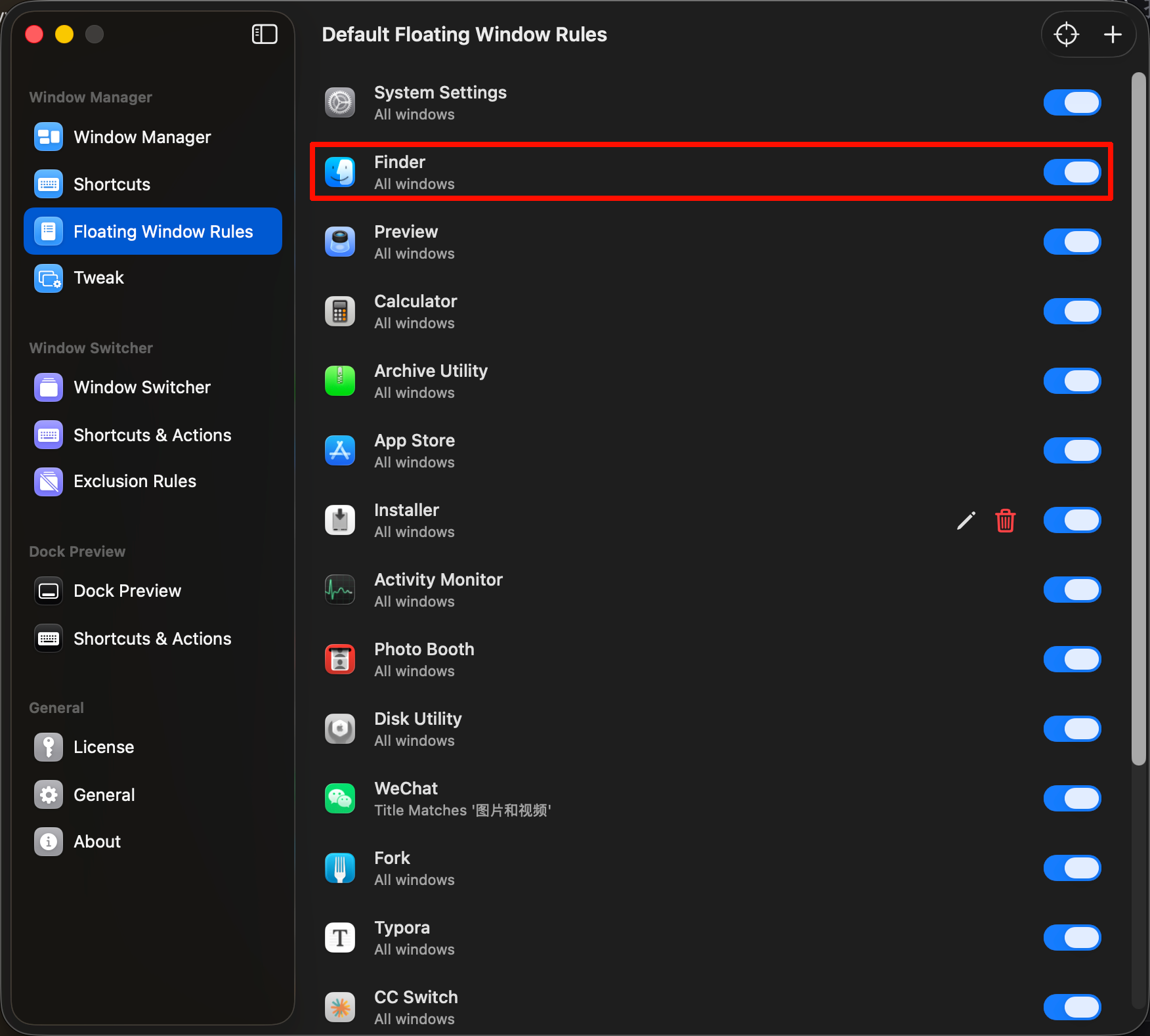Click the App Store app icon
The height and width of the screenshot is (1036, 1150).
340,450
